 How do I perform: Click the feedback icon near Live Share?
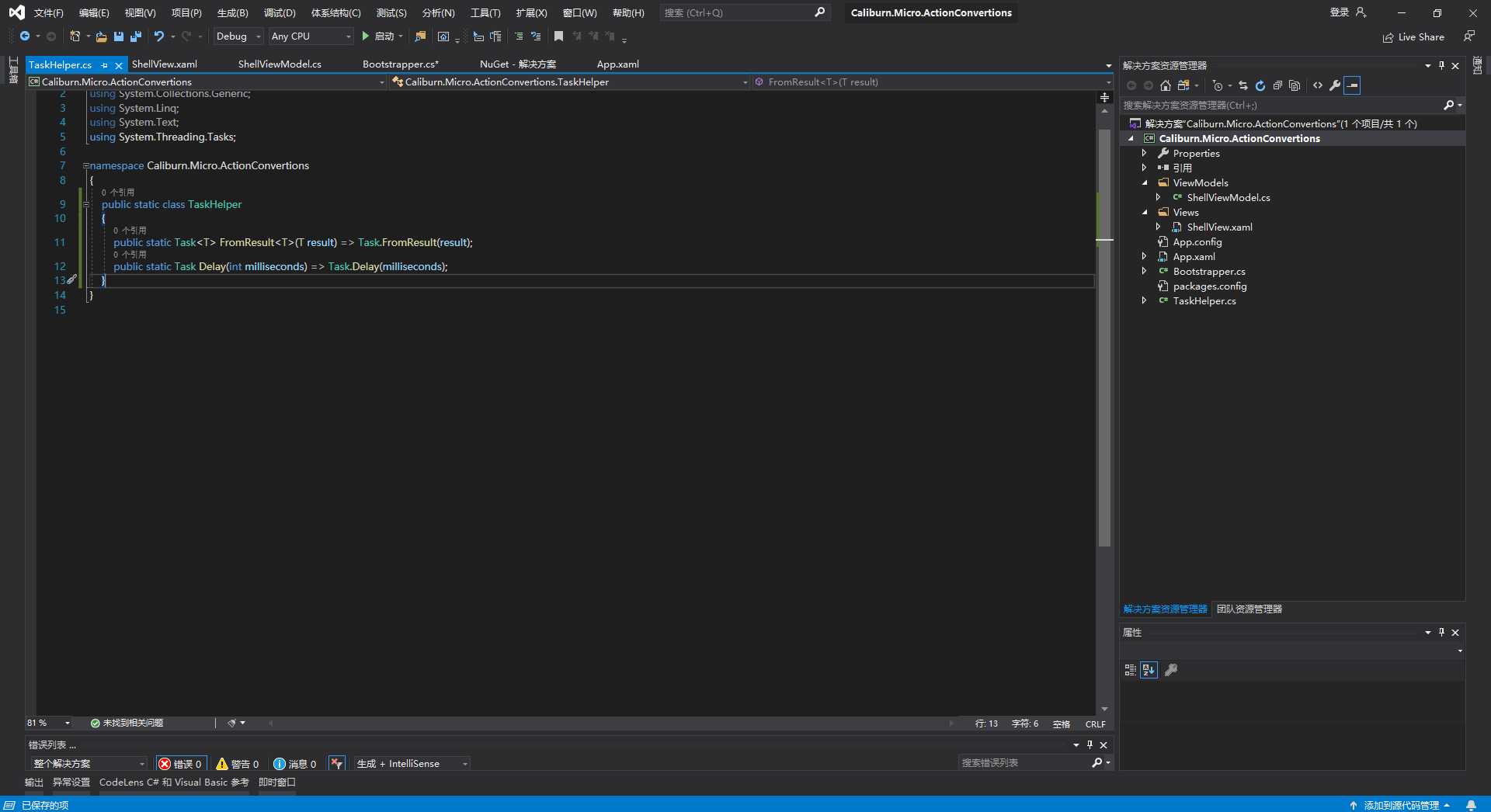tap(1469, 36)
